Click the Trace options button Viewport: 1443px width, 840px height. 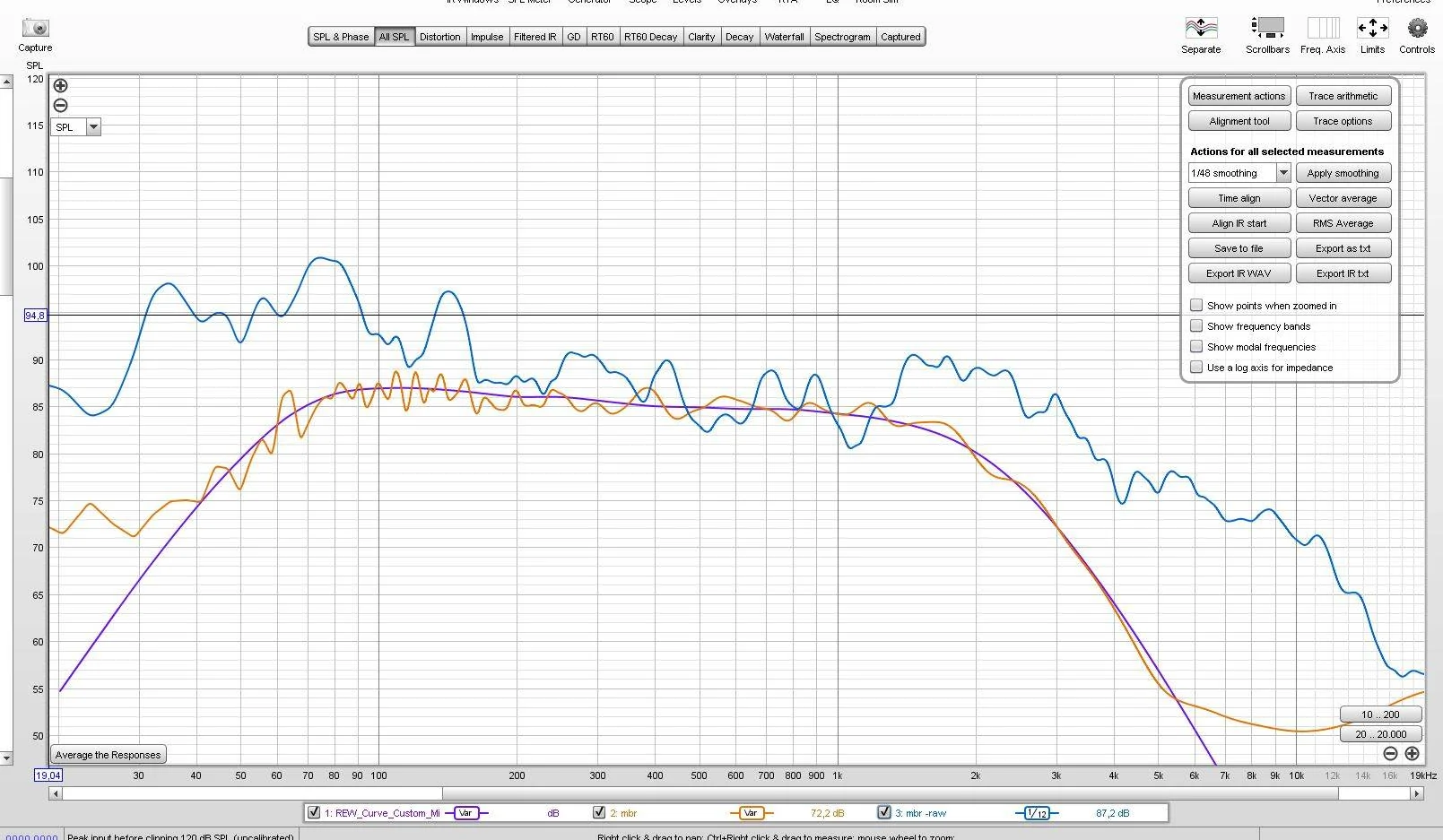pos(1343,121)
